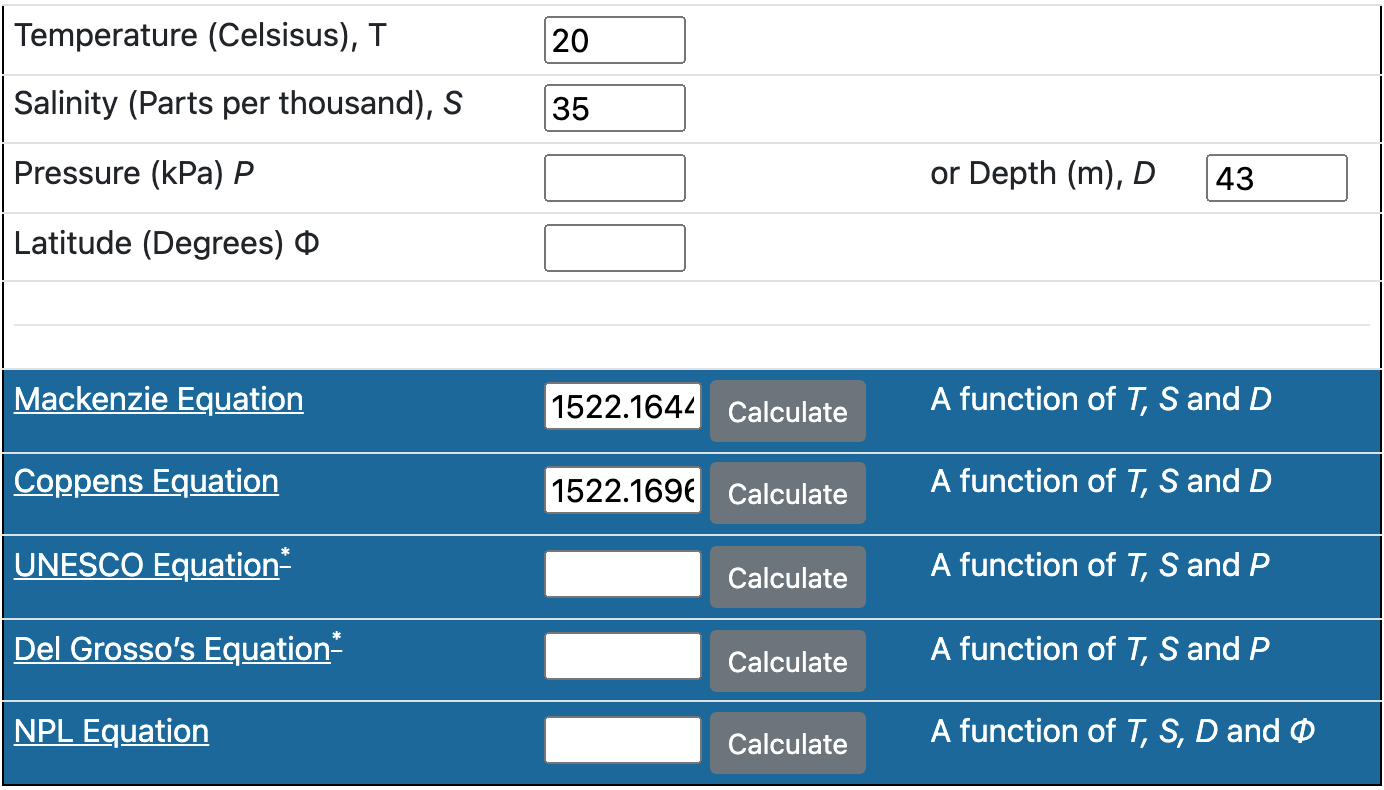Viewport: 1384px width, 790px height.
Task: Calculate the NPL Equation result
Action: coord(788,743)
